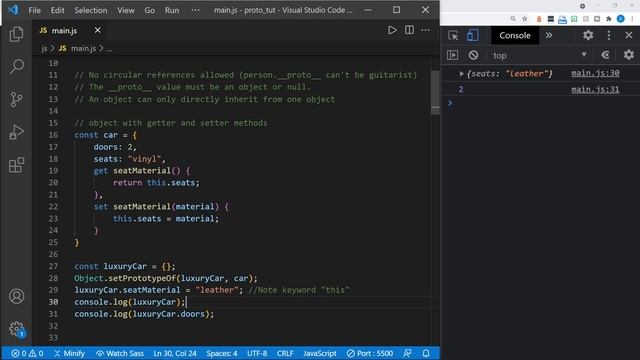
Task: Open DevTools settings with the top gear
Action: 588,35
